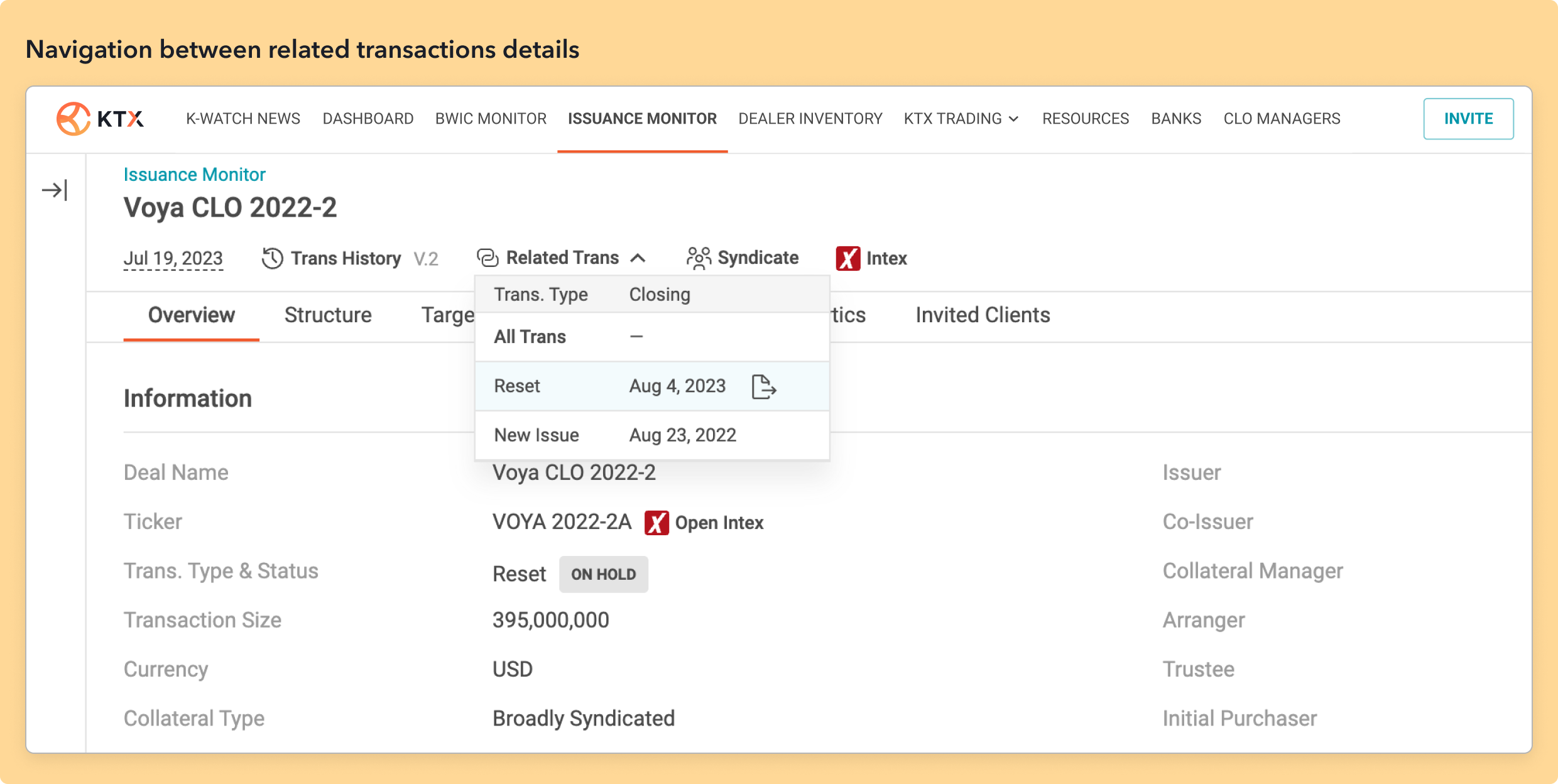1558x784 pixels.
Task: Expand the collapsed side panel arrow
Action: [x=55, y=190]
